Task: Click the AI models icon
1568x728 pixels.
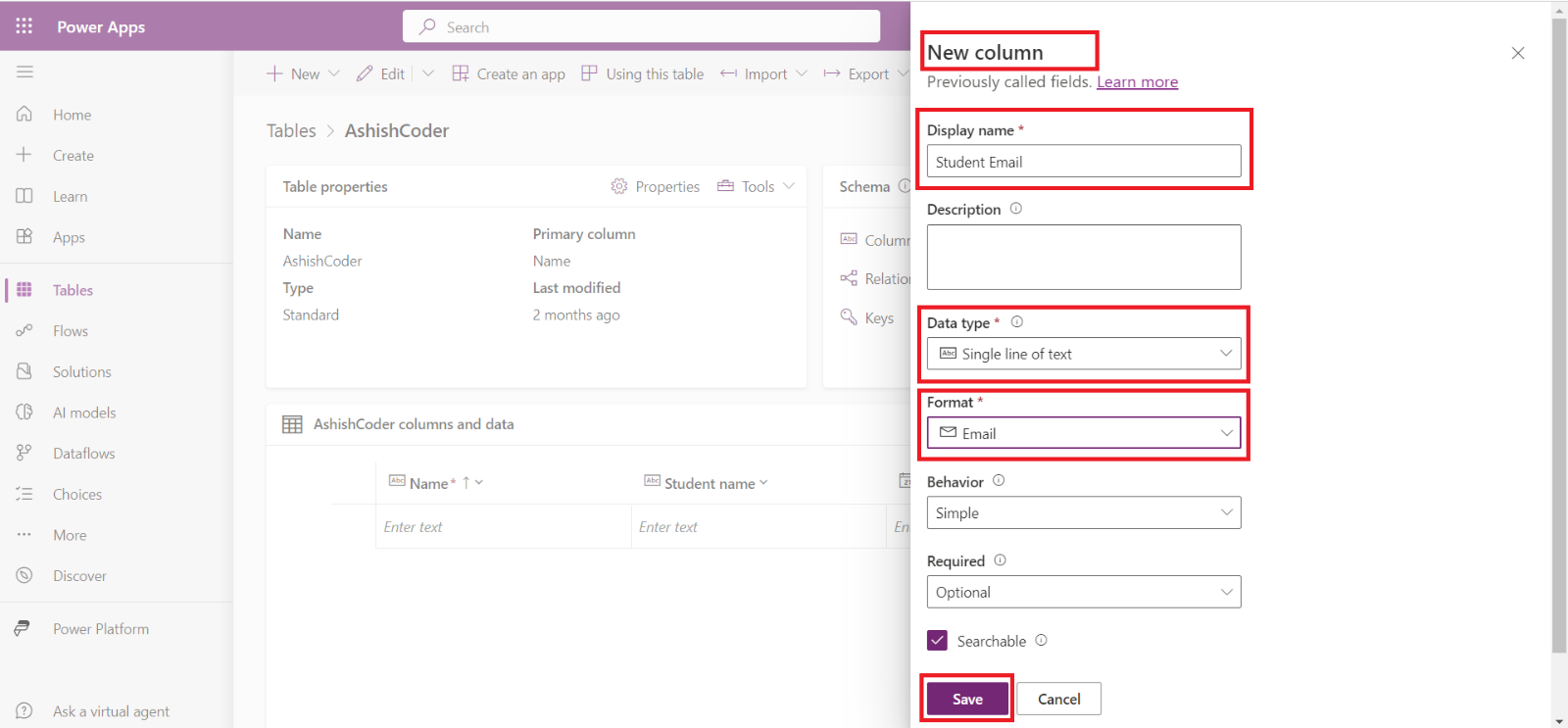Action: (24, 413)
